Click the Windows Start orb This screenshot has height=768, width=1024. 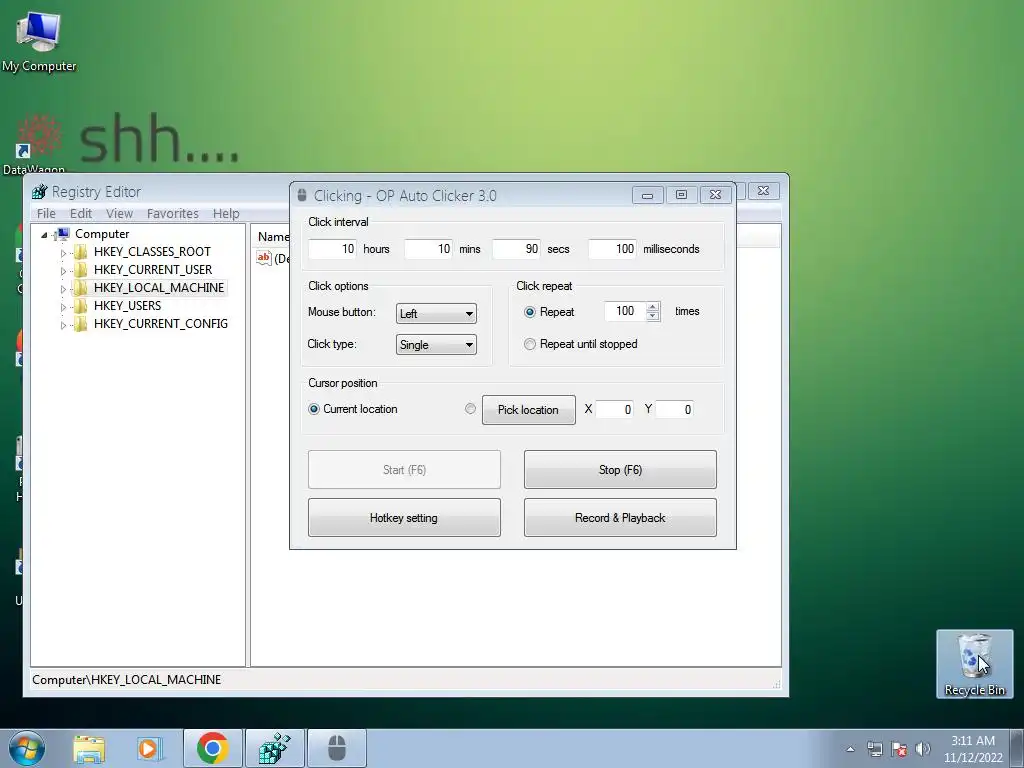click(26, 748)
